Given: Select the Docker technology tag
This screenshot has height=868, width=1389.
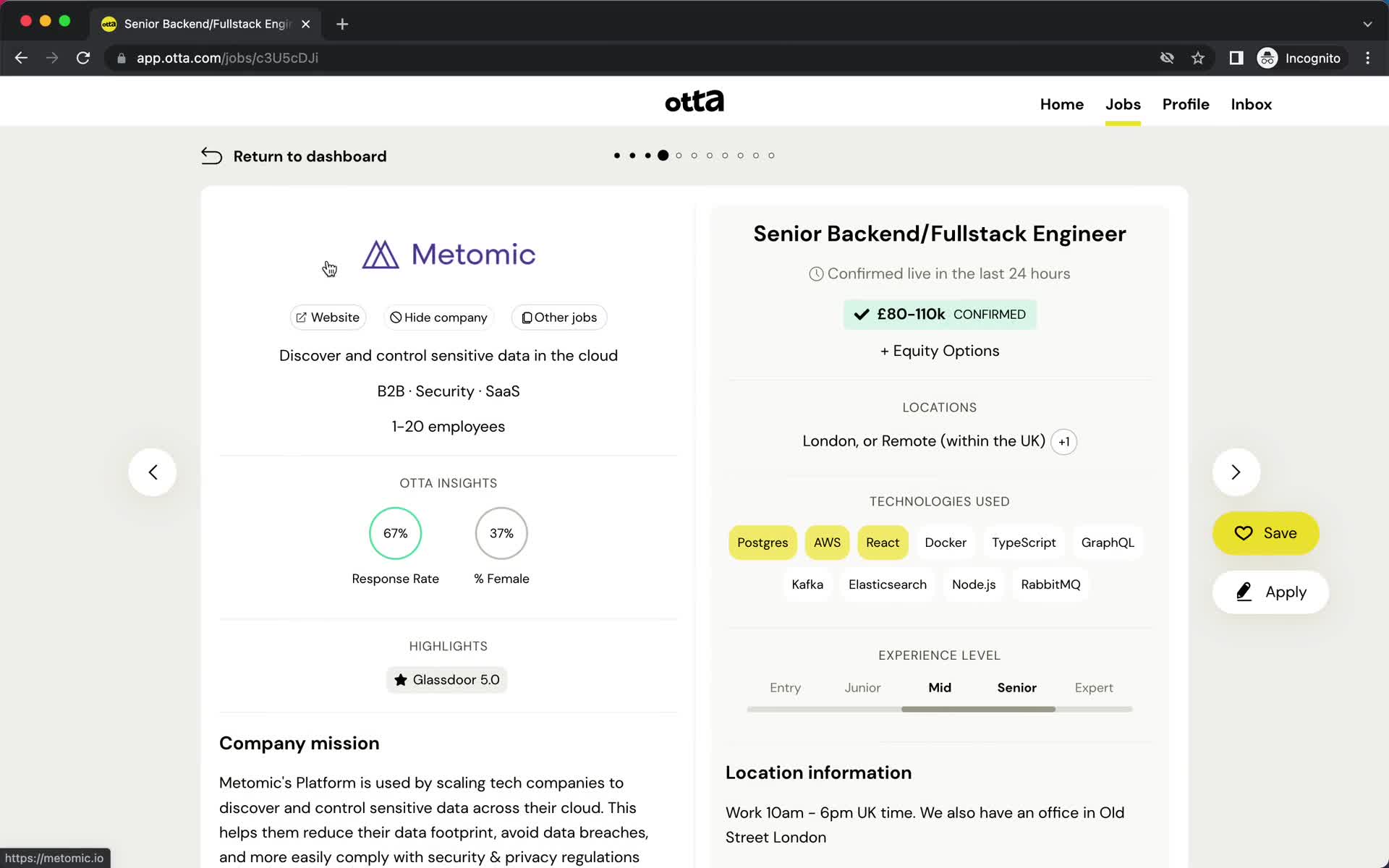Looking at the screenshot, I should (x=946, y=542).
